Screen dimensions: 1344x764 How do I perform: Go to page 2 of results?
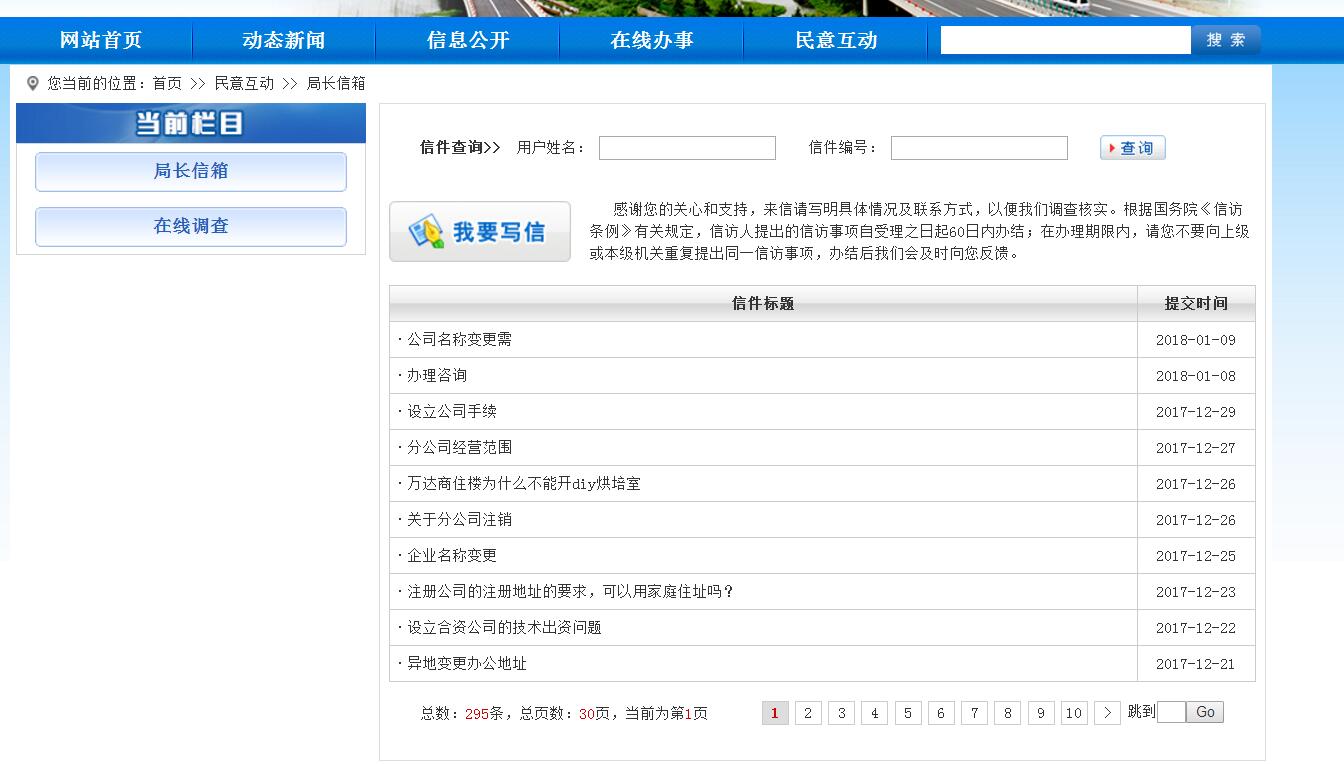tap(808, 713)
